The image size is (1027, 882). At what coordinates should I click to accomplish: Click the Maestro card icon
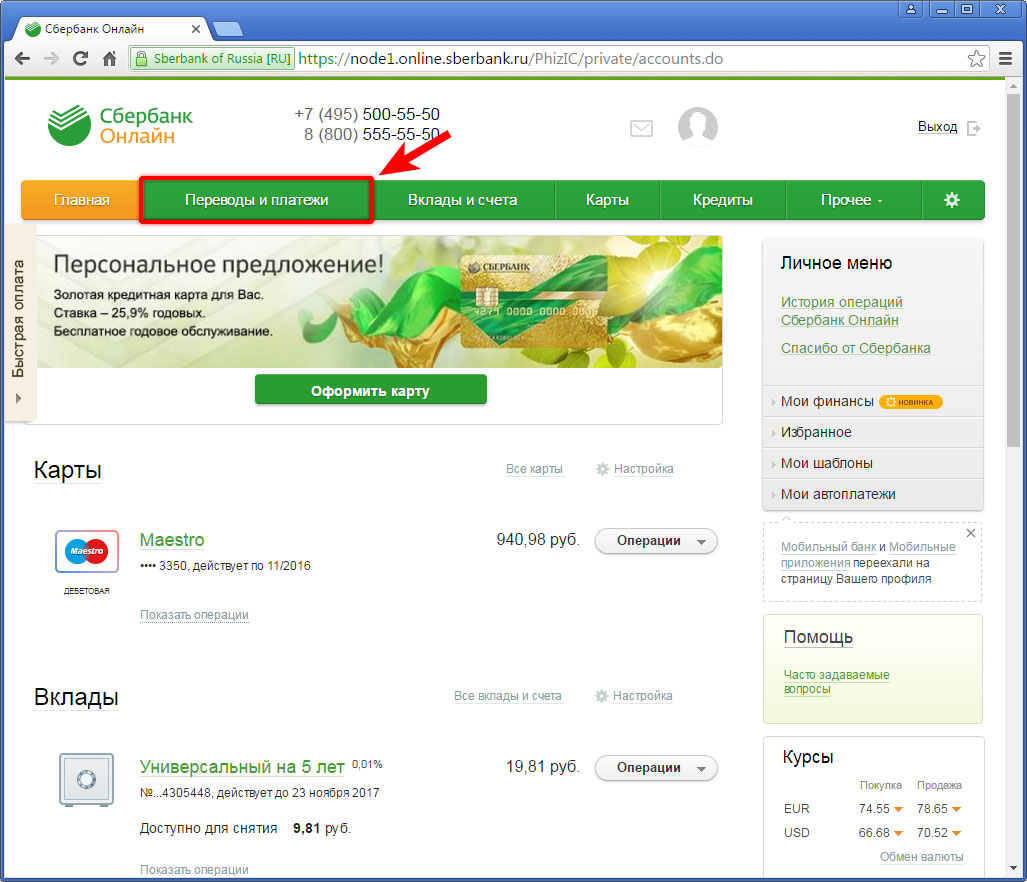tap(87, 551)
